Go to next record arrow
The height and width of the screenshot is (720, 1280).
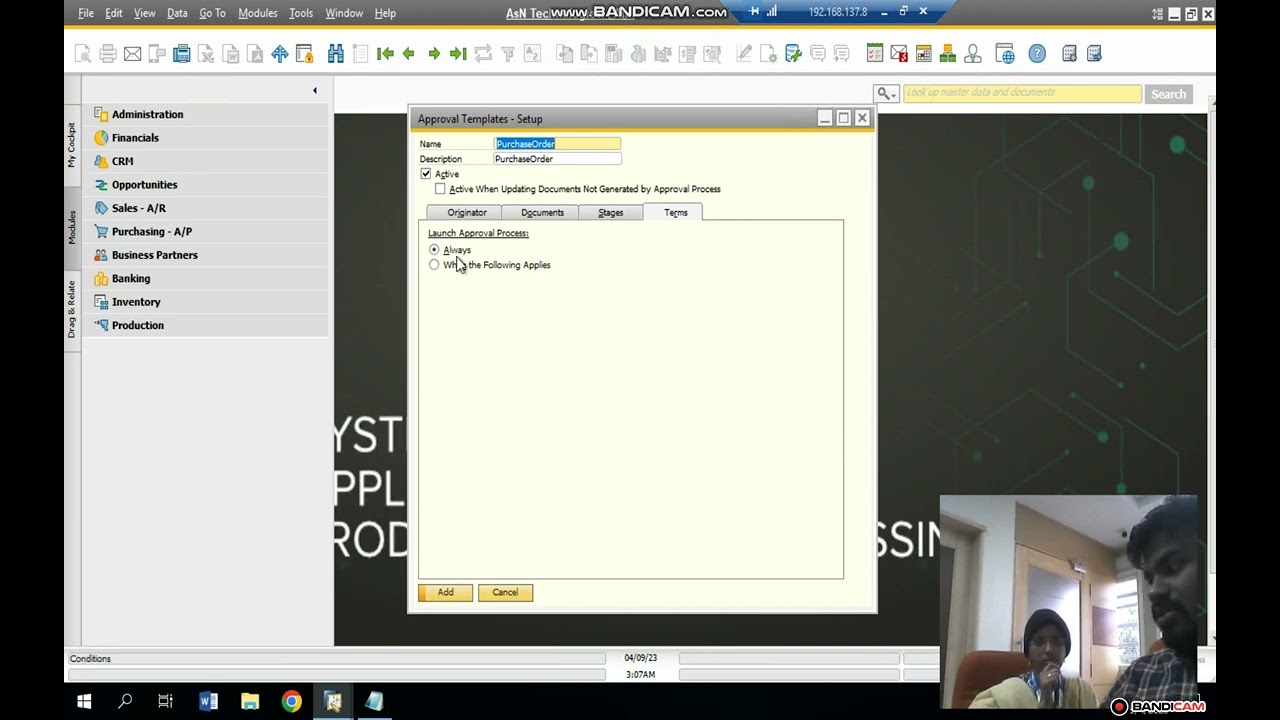tap(434, 54)
